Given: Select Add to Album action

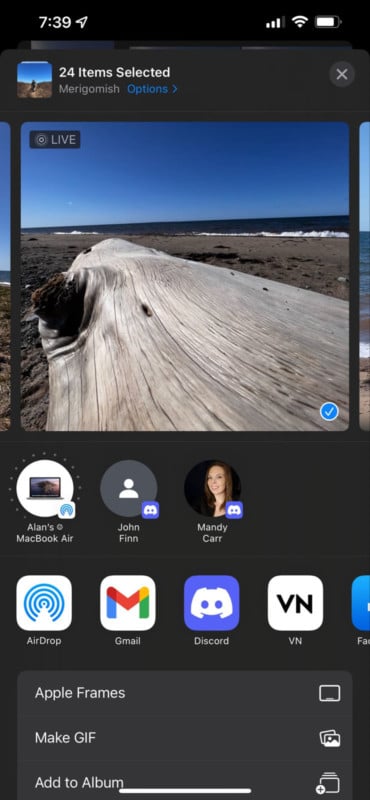Looking at the screenshot, I should point(185,782).
